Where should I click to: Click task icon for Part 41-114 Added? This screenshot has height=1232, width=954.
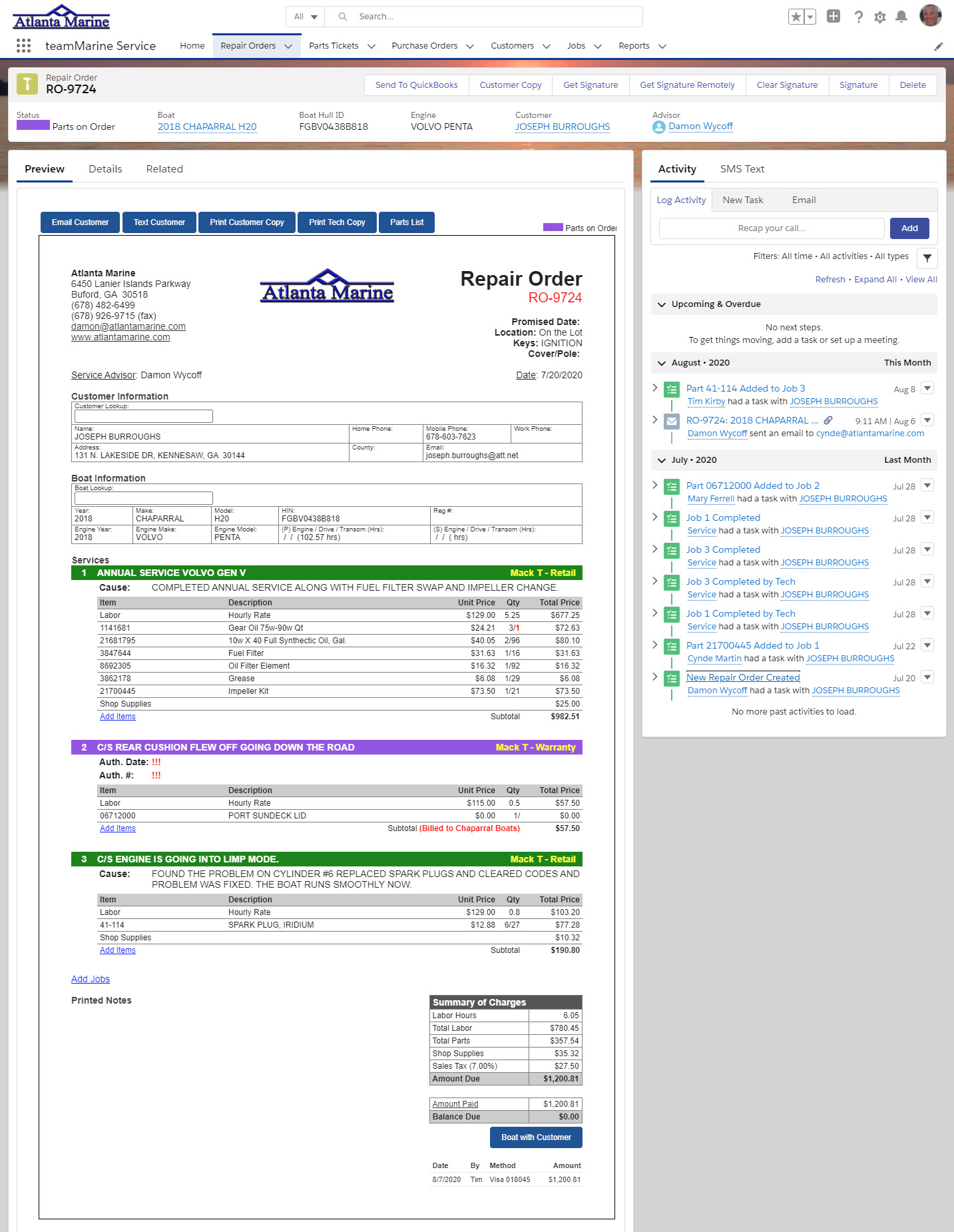672,389
